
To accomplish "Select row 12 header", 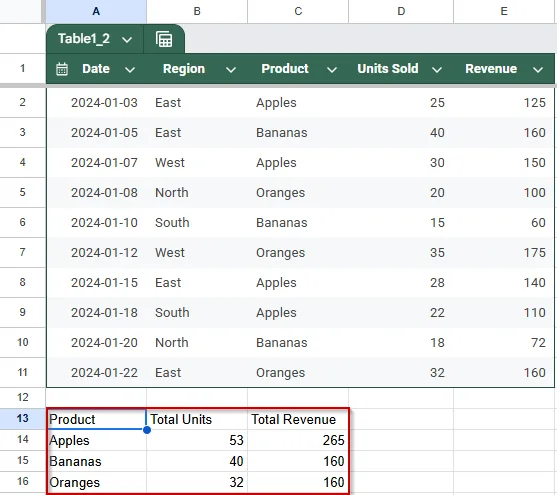I will [x=23, y=397].
